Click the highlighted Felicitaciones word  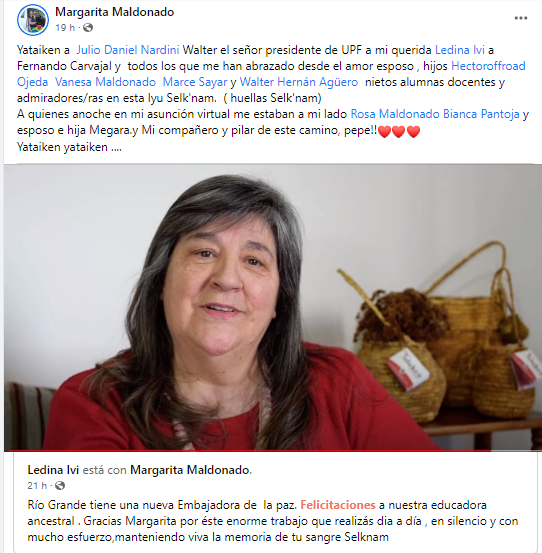338,505
